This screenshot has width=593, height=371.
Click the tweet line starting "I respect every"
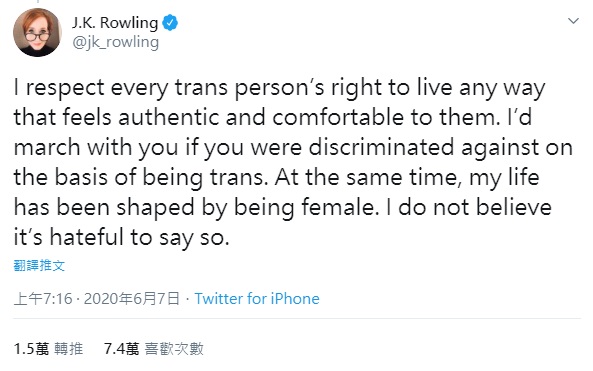279,89
